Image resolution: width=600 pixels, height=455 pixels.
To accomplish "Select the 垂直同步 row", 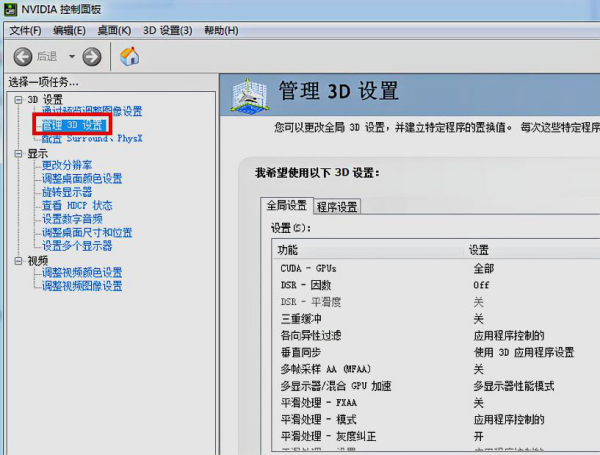I will (x=436, y=352).
